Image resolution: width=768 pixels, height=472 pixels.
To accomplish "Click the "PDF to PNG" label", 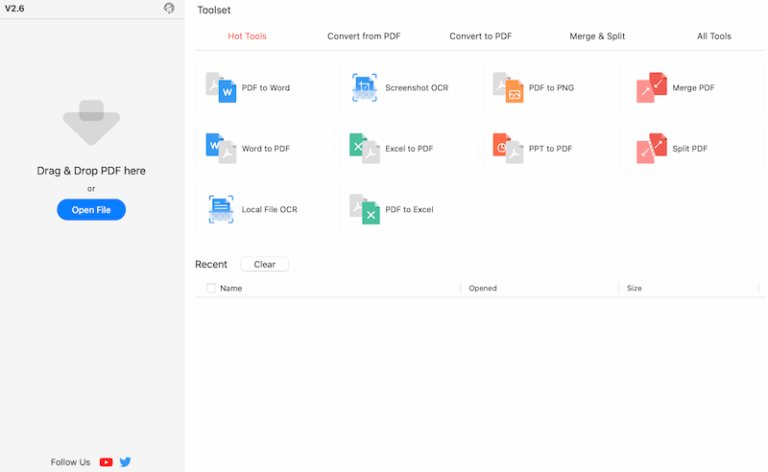I will pyautogui.click(x=551, y=88).
